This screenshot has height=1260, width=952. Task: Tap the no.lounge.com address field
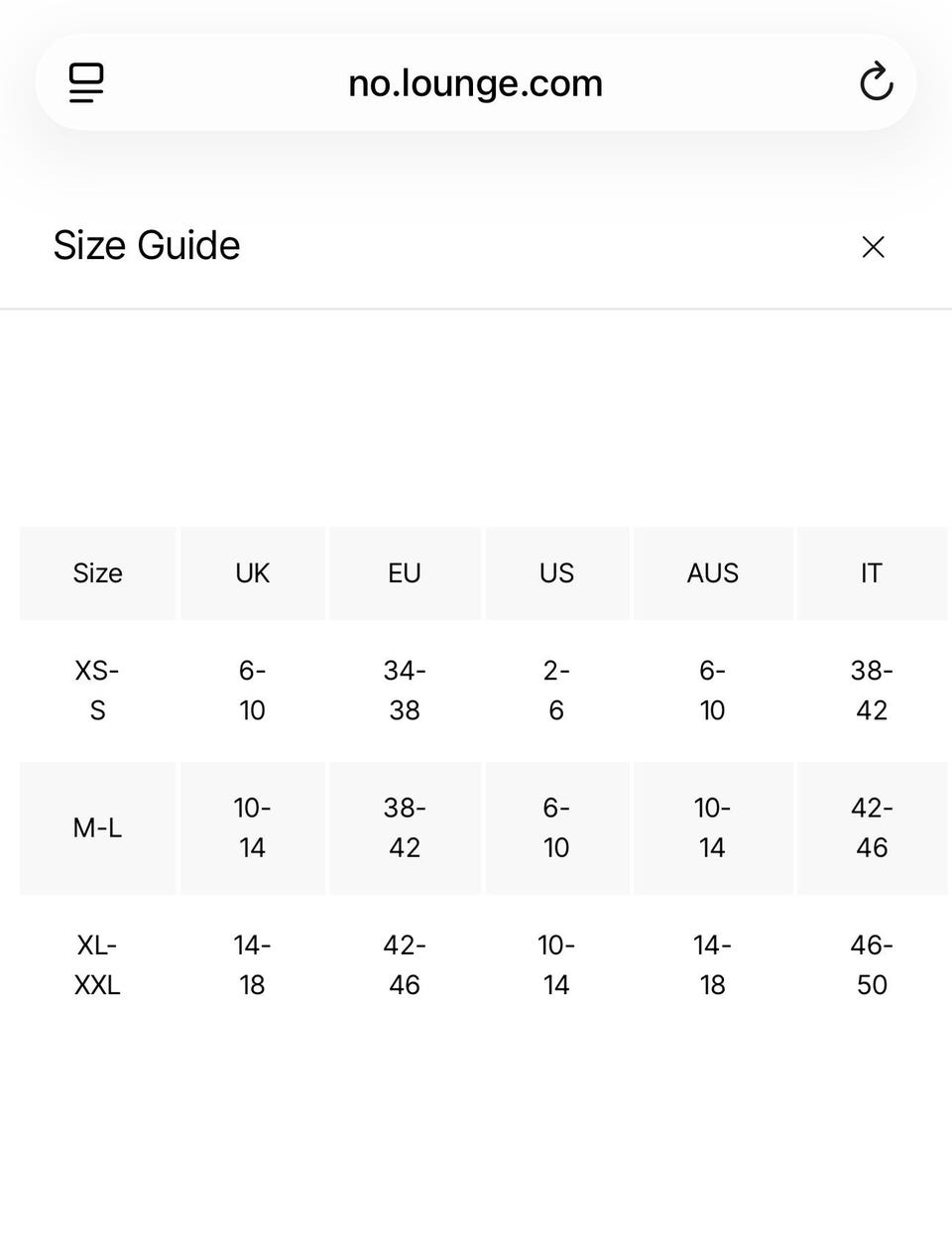click(x=475, y=82)
